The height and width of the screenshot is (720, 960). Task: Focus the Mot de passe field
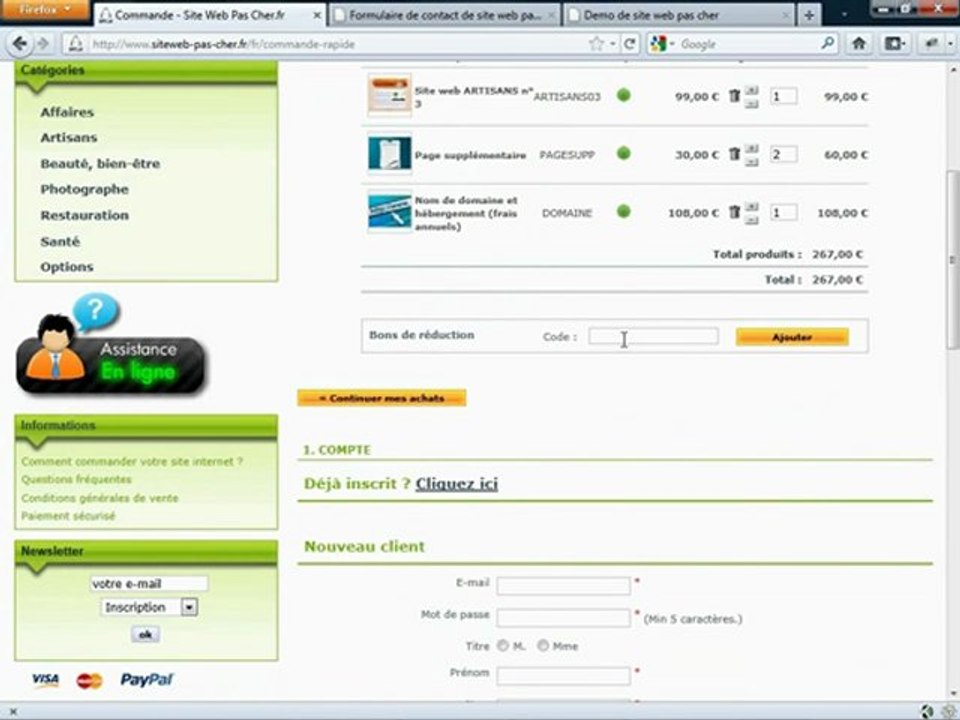[563, 618]
